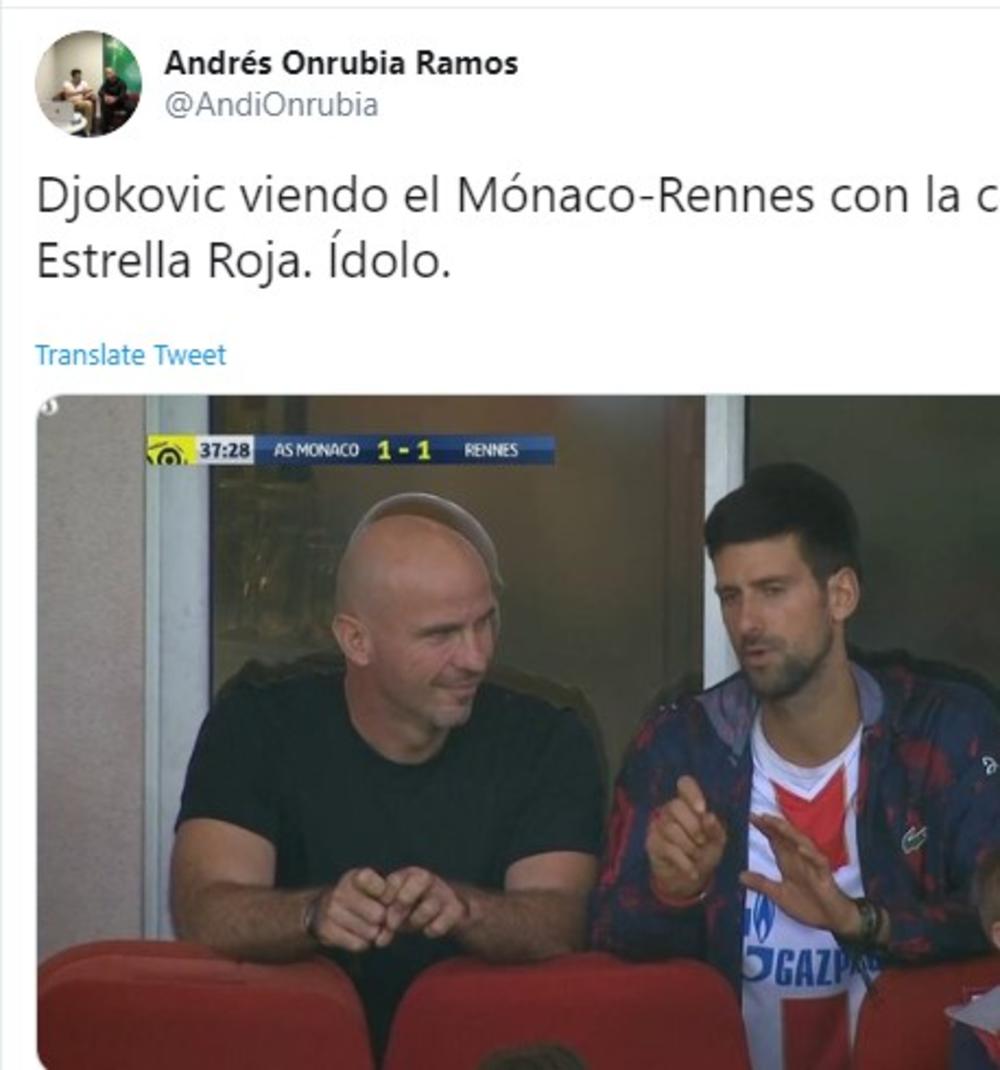
Task: Open the @AndiOnrubia handle link
Action: pyautogui.click(x=272, y=105)
